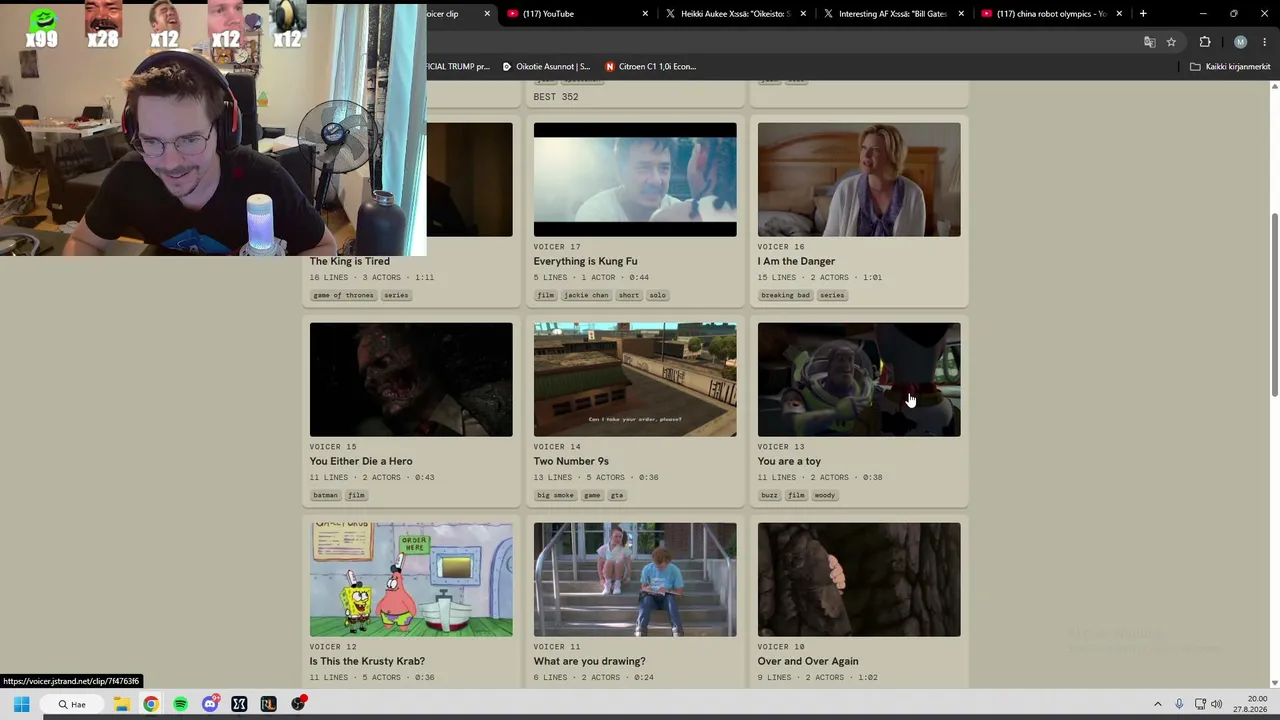Click the page's vertical scrollbar thumb

[x=1274, y=304]
